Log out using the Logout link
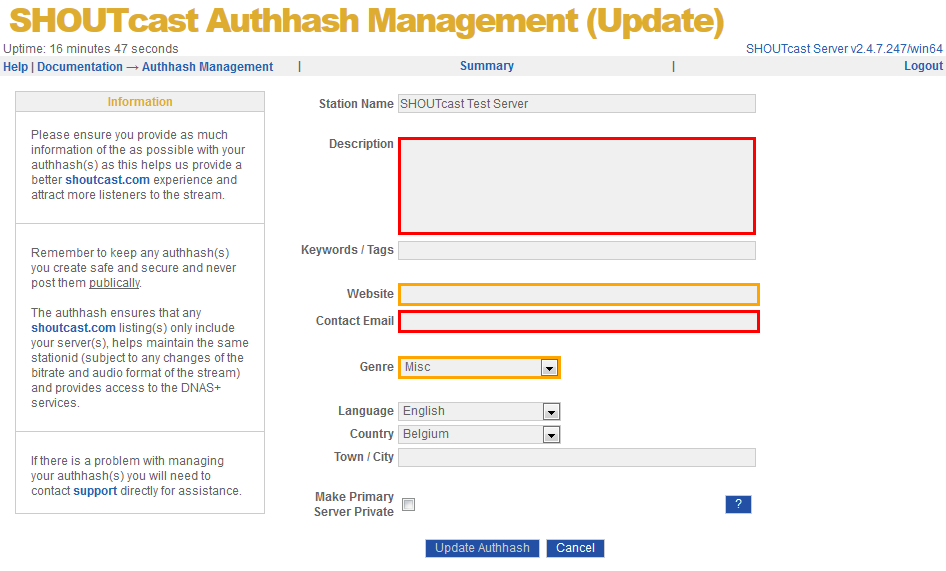The height and width of the screenshot is (571, 946). point(923,66)
